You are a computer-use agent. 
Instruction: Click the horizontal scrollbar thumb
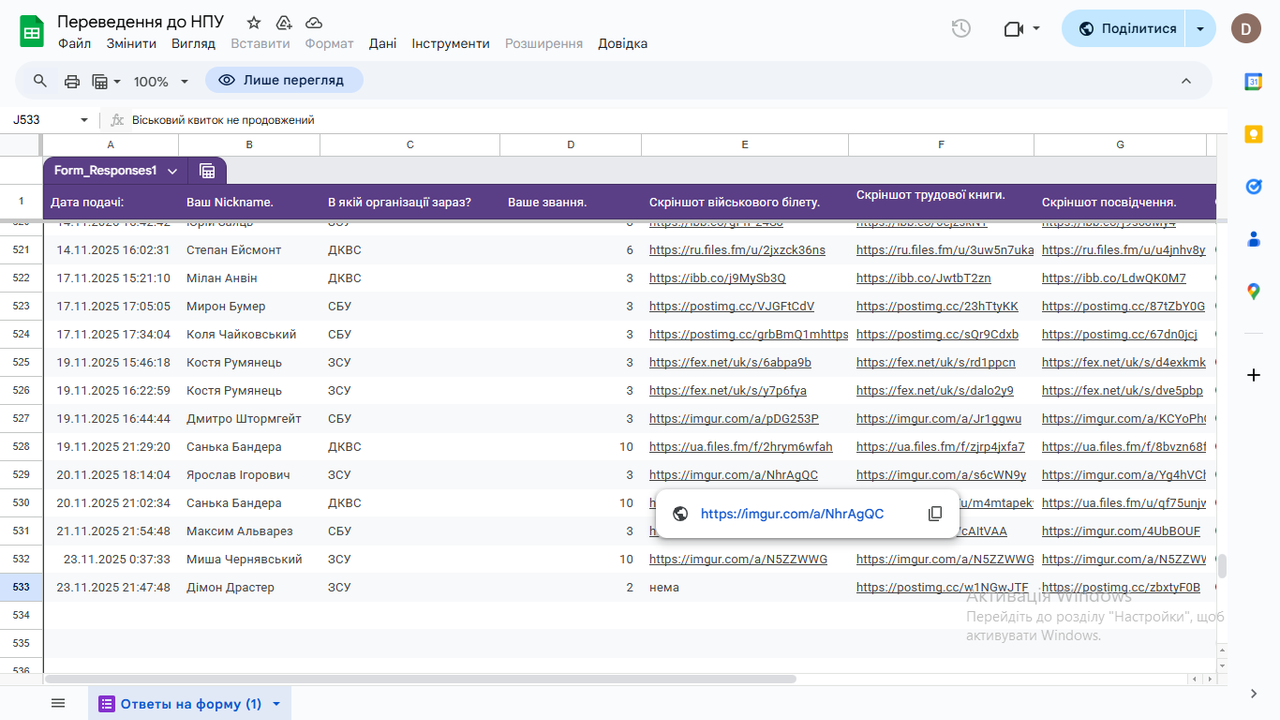[420, 679]
